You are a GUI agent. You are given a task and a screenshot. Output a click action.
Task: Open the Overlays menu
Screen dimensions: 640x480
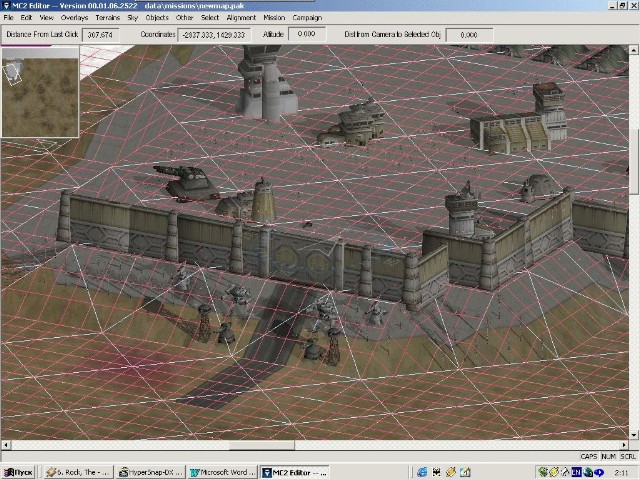(x=74, y=18)
